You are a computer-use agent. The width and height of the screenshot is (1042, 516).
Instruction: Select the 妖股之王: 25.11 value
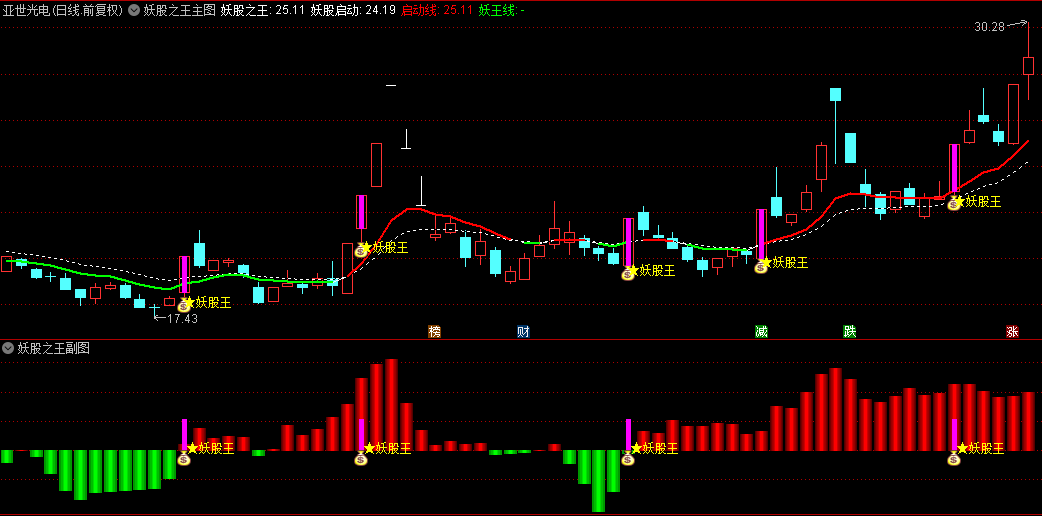tap(262, 10)
